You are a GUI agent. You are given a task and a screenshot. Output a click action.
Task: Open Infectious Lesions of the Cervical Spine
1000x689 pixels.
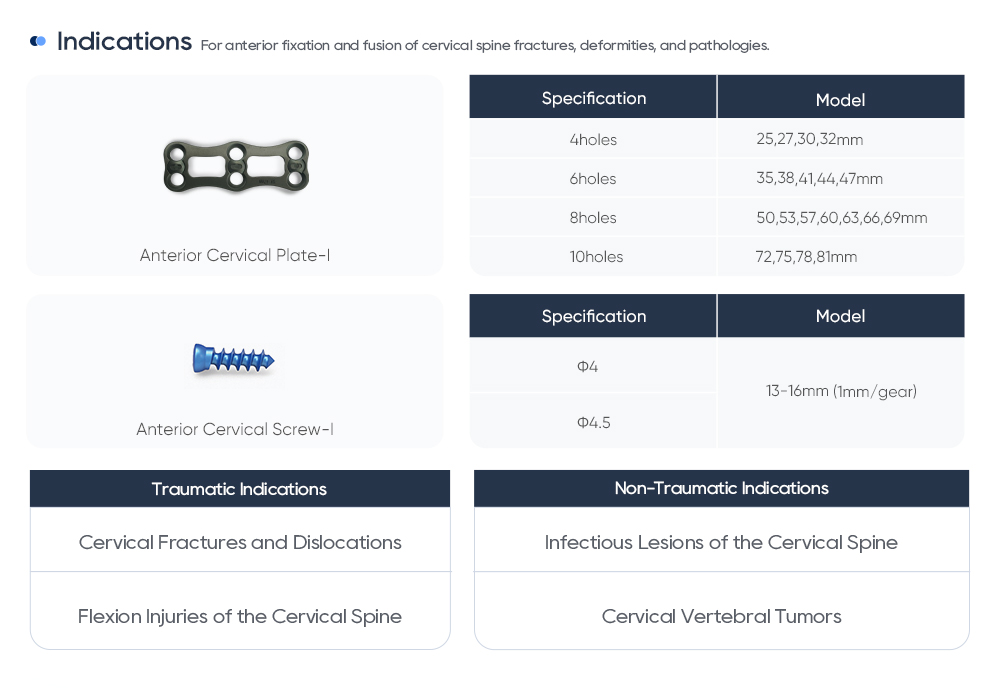(721, 542)
